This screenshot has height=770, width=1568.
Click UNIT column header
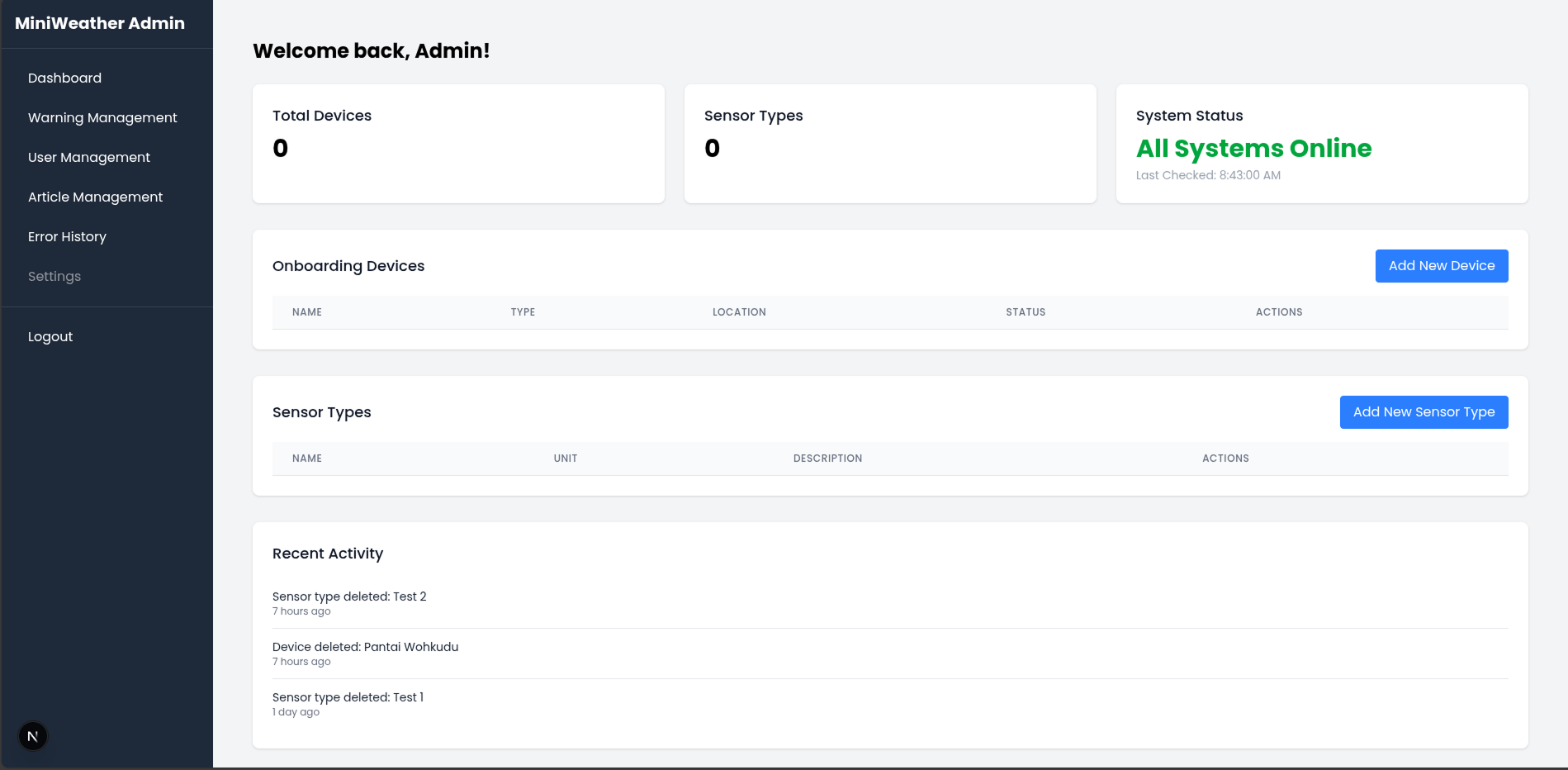[566, 459]
